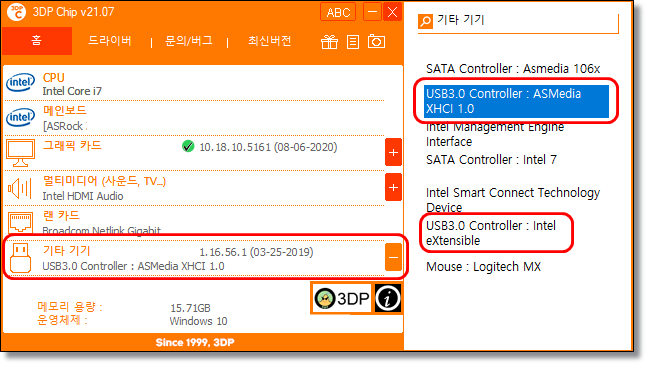This screenshot has height=374, width=646.
Task: Expand the 멀티미디어 plus button
Action: coord(393,187)
